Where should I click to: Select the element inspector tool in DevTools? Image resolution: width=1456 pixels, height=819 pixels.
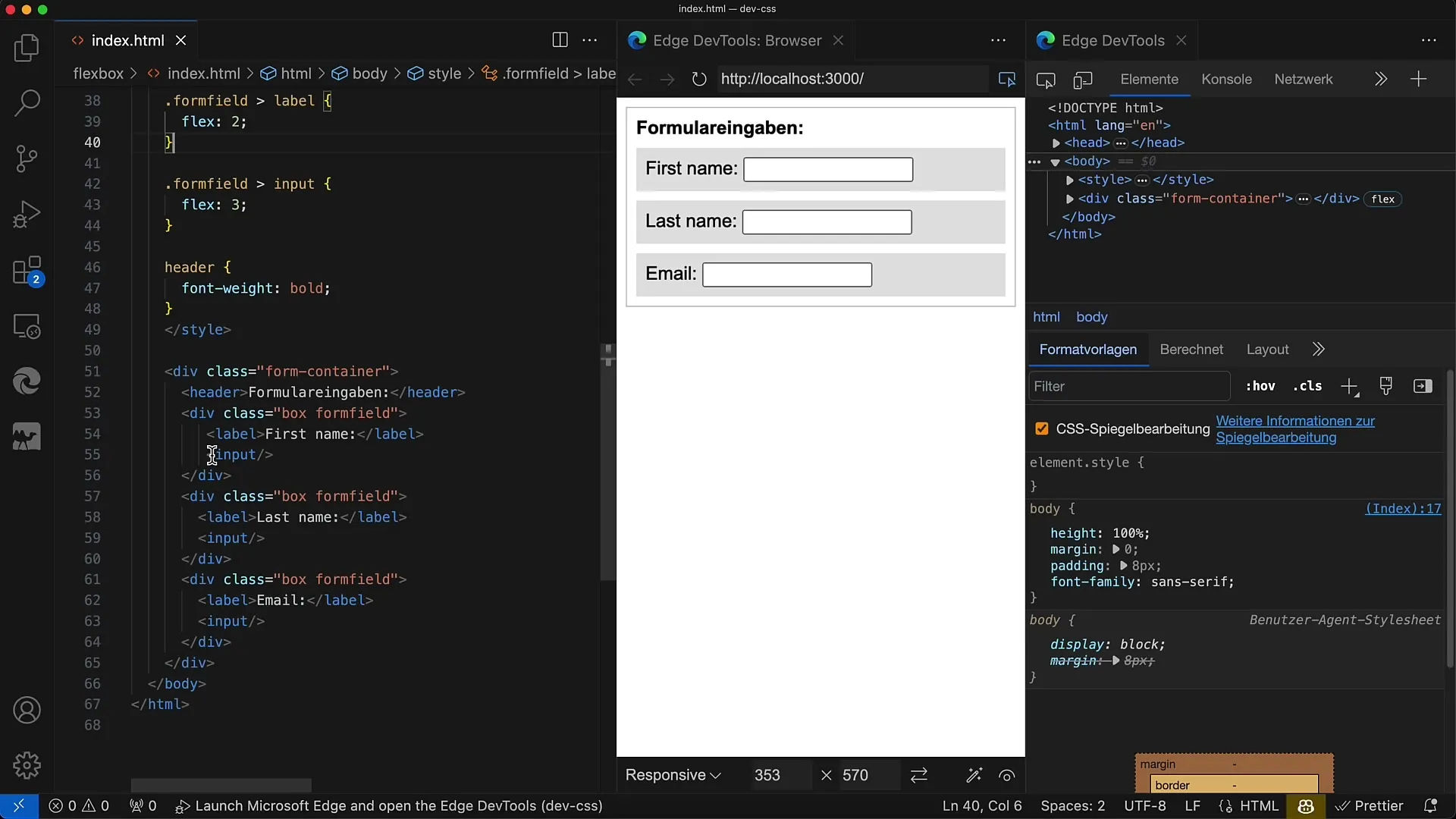(1046, 80)
